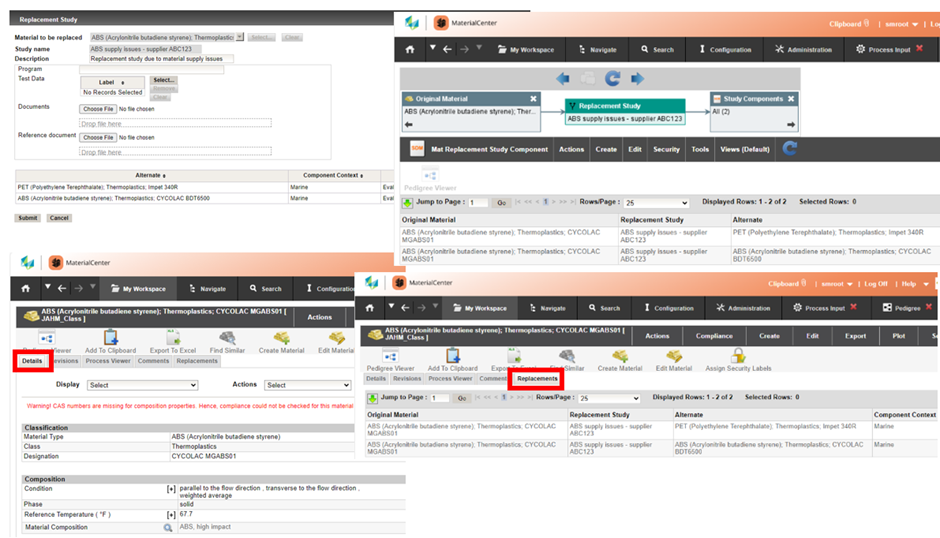Click home icon in Replacements window
The width and height of the screenshot is (940, 538).
370,308
